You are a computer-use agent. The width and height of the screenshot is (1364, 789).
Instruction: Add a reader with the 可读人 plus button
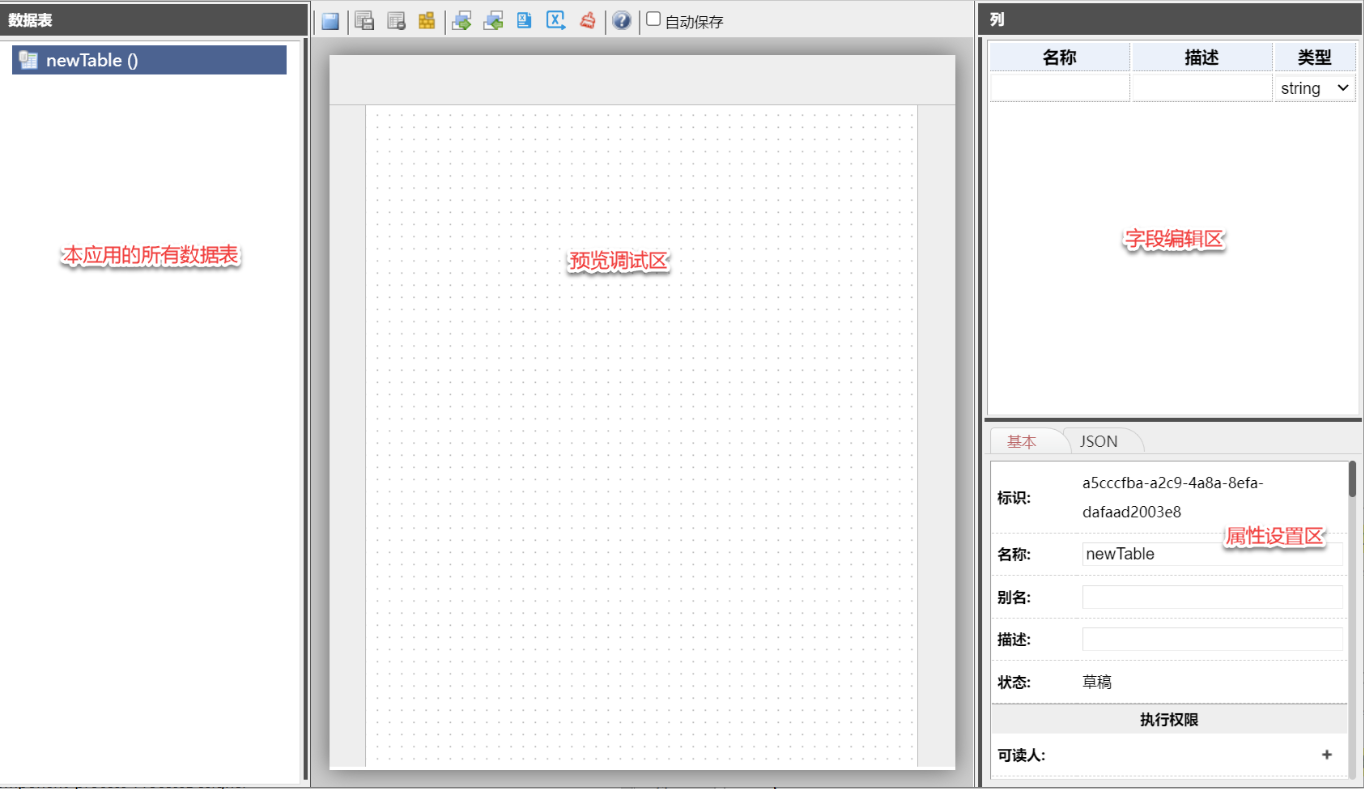(x=1327, y=755)
